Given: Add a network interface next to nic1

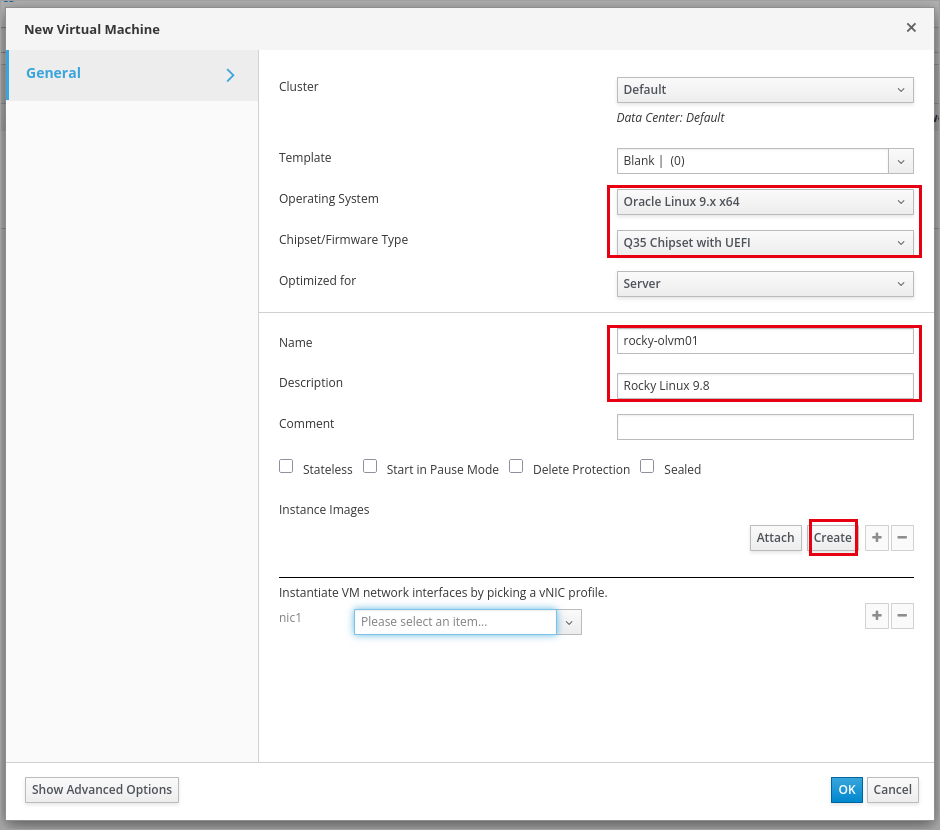Looking at the screenshot, I should click(x=876, y=615).
